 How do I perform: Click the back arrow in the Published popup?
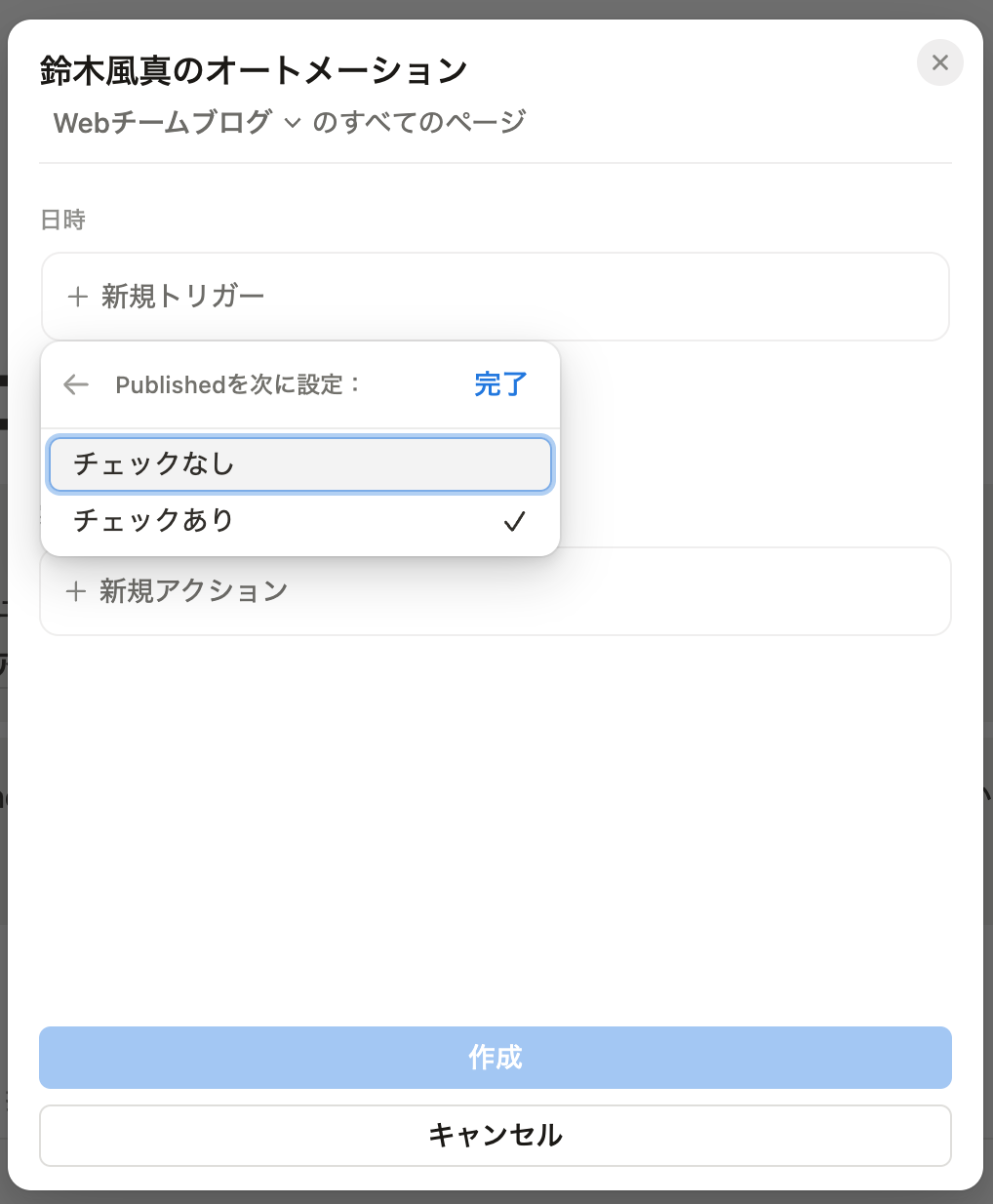[x=75, y=384]
